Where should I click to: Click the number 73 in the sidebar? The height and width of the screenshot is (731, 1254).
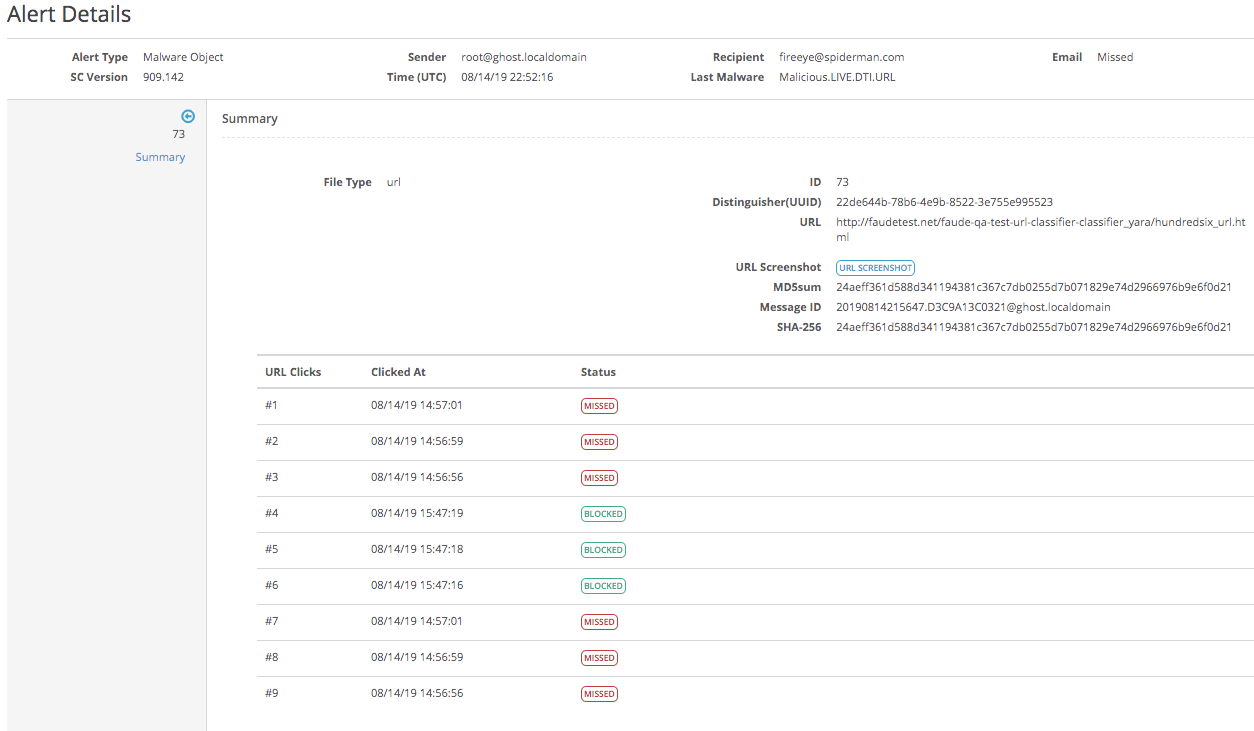(179, 134)
